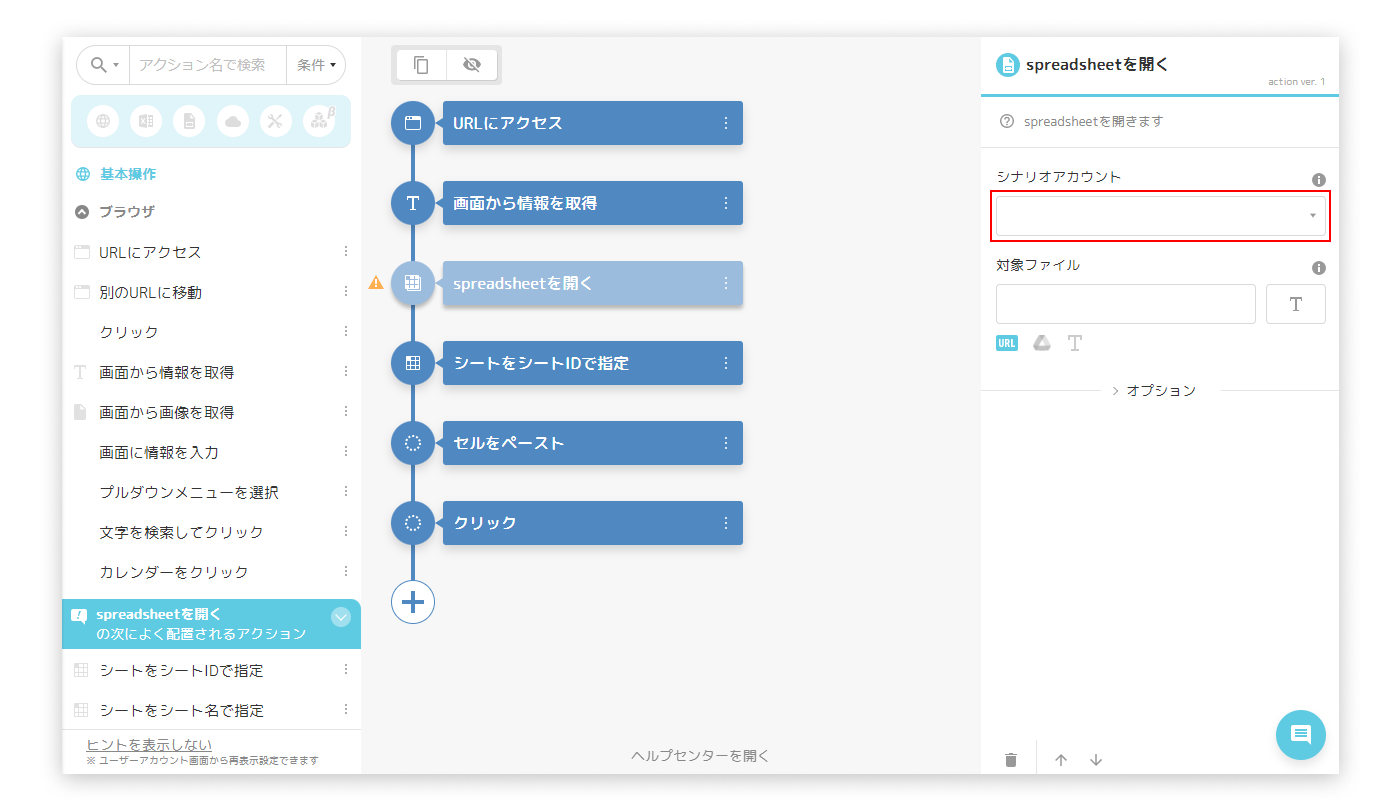The image size is (1400, 810).
Task: Select the cloud services category icon
Action: [233, 121]
